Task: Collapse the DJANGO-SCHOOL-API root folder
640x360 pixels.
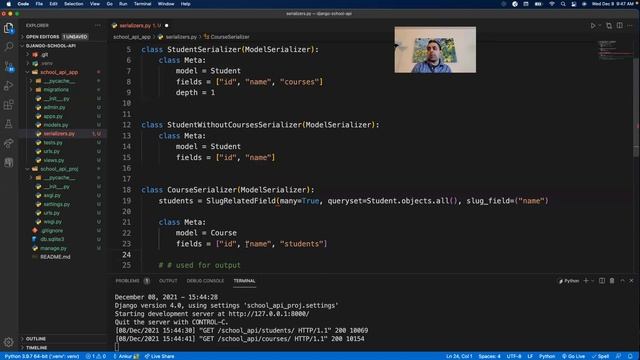Action: coord(51,46)
